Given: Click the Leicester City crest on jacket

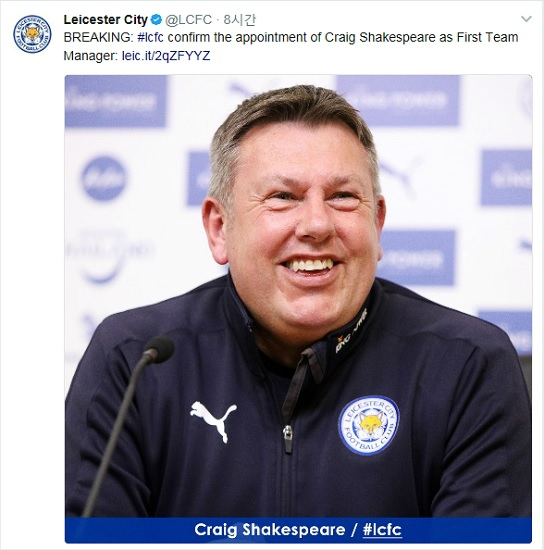Looking at the screenshot, I should coord(369,425).
